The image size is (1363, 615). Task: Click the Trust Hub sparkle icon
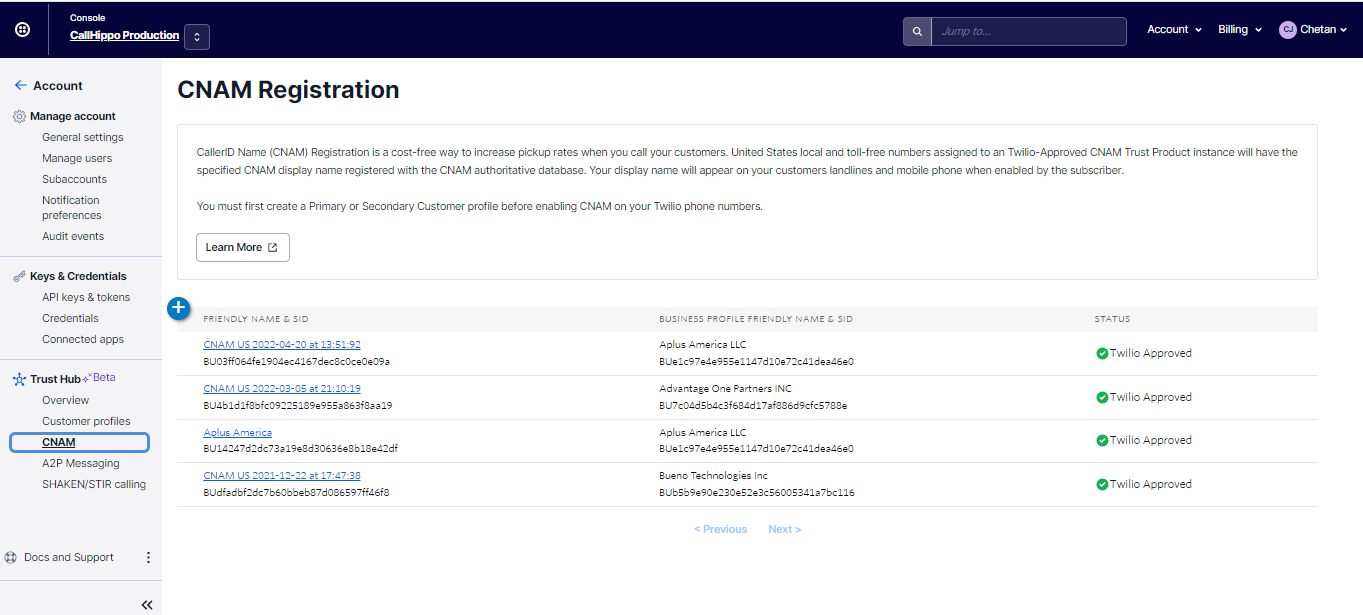click(x=19, y=380)
